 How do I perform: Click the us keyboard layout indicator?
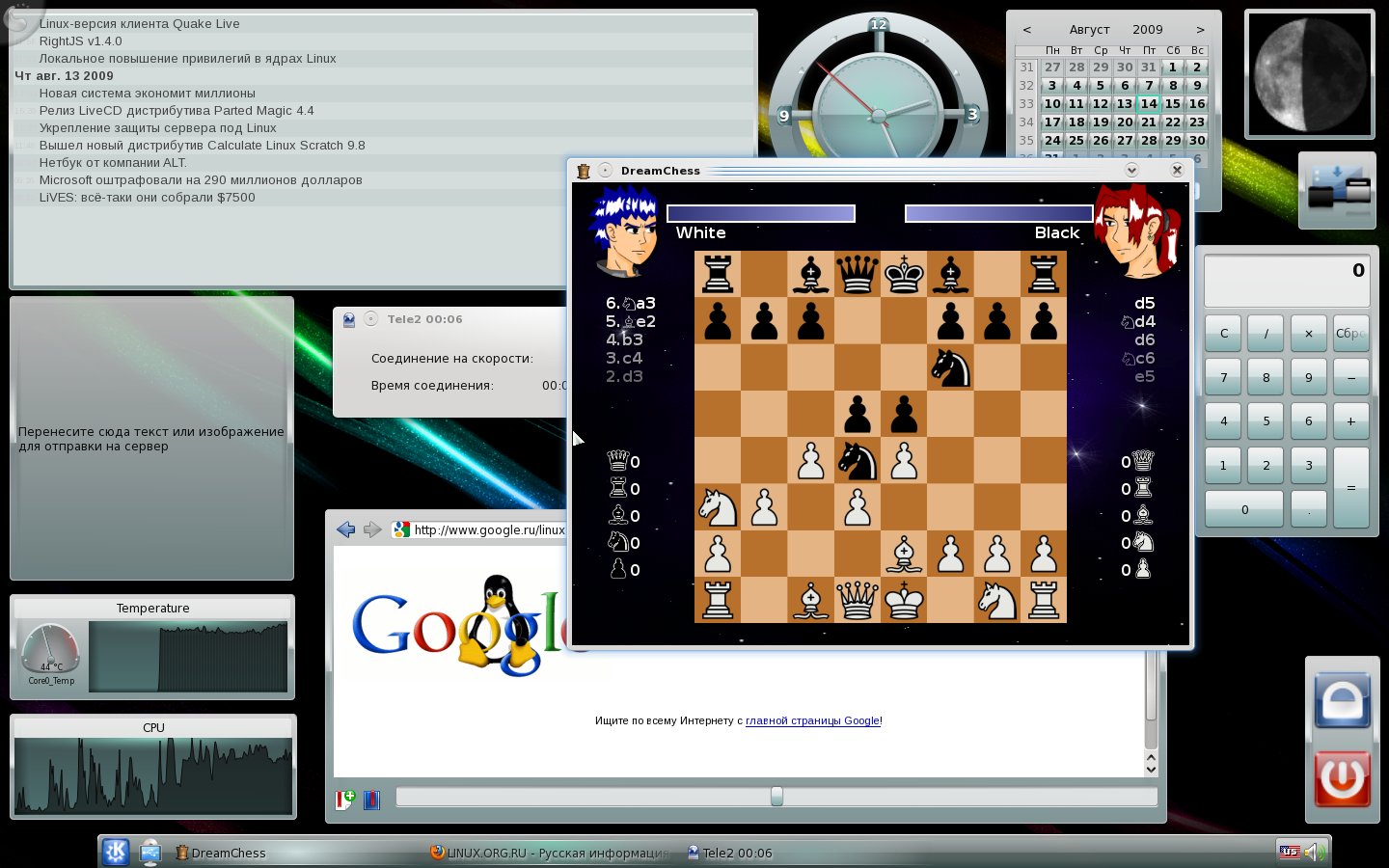[x=1289, y=851]
